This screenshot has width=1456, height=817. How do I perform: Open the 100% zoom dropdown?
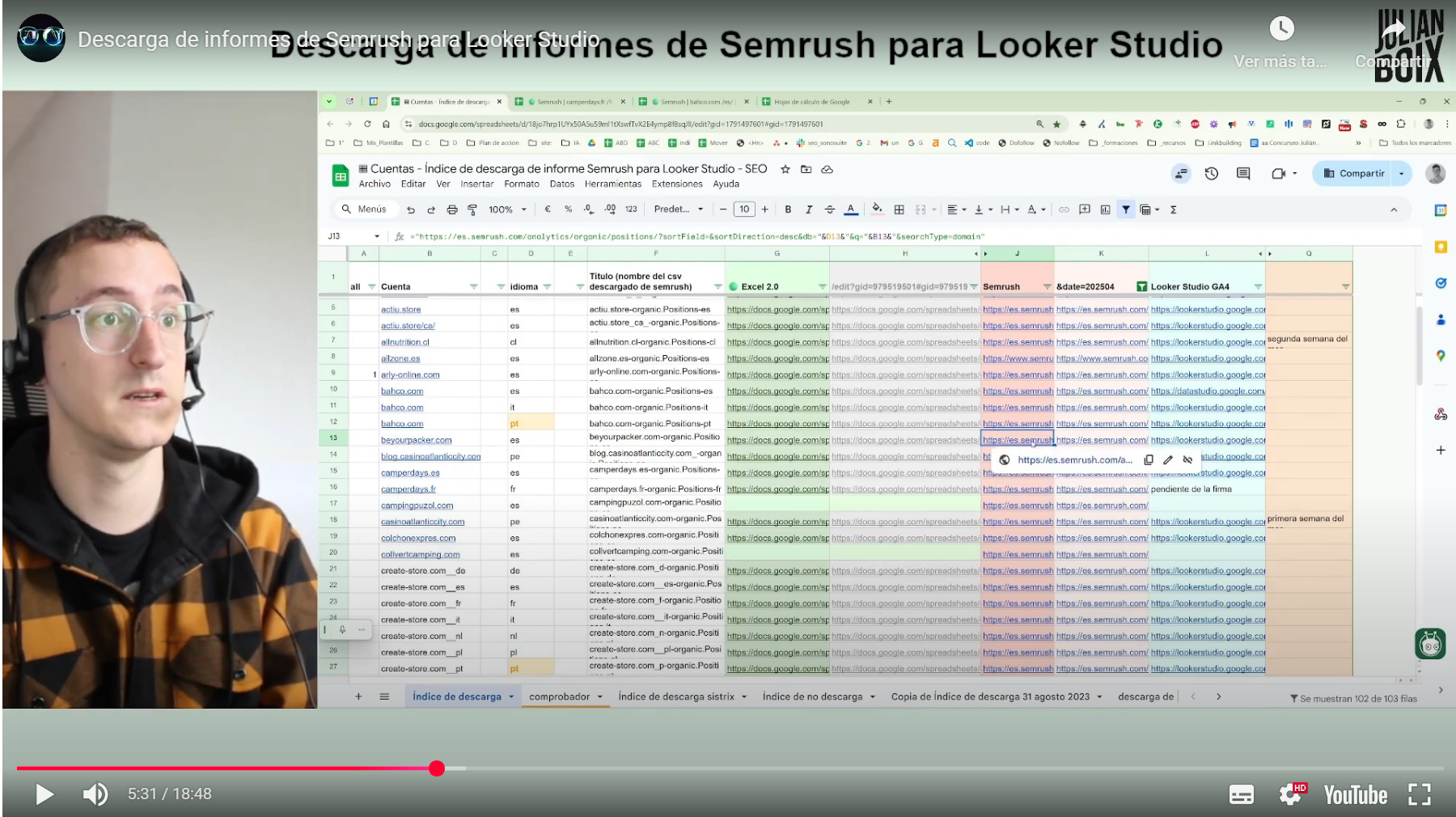[507, 210]
